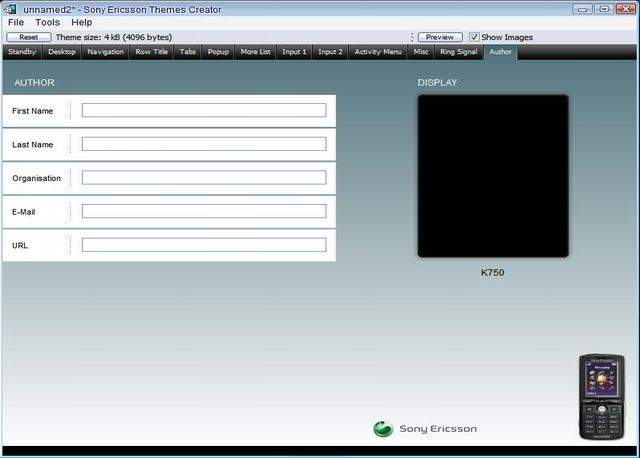Click the Reset button

[29, 37]
